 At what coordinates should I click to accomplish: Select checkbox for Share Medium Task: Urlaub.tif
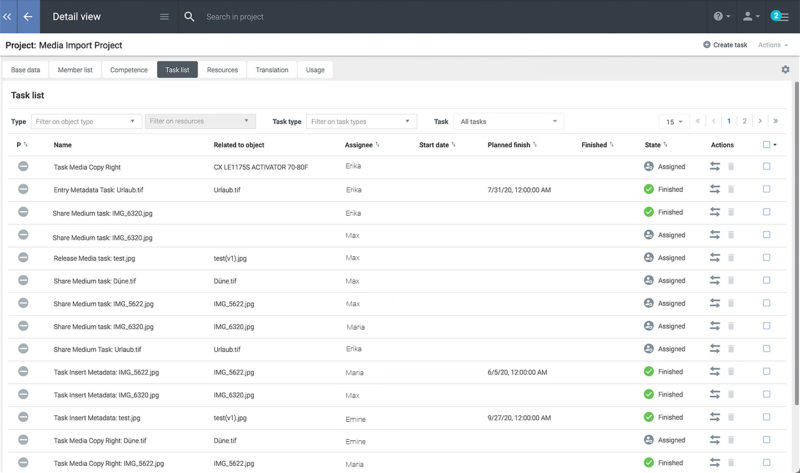click(766, 349)
